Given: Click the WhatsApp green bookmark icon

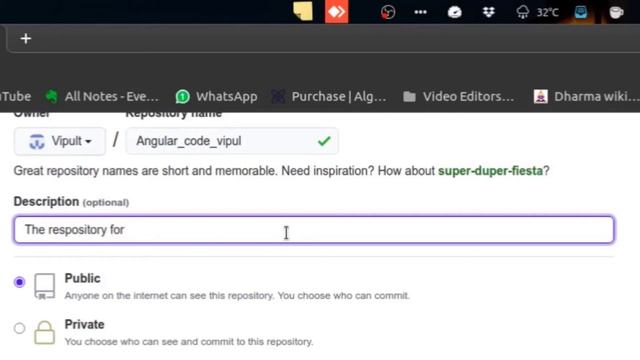Looking at the screenshot, I should coord(182,97).
